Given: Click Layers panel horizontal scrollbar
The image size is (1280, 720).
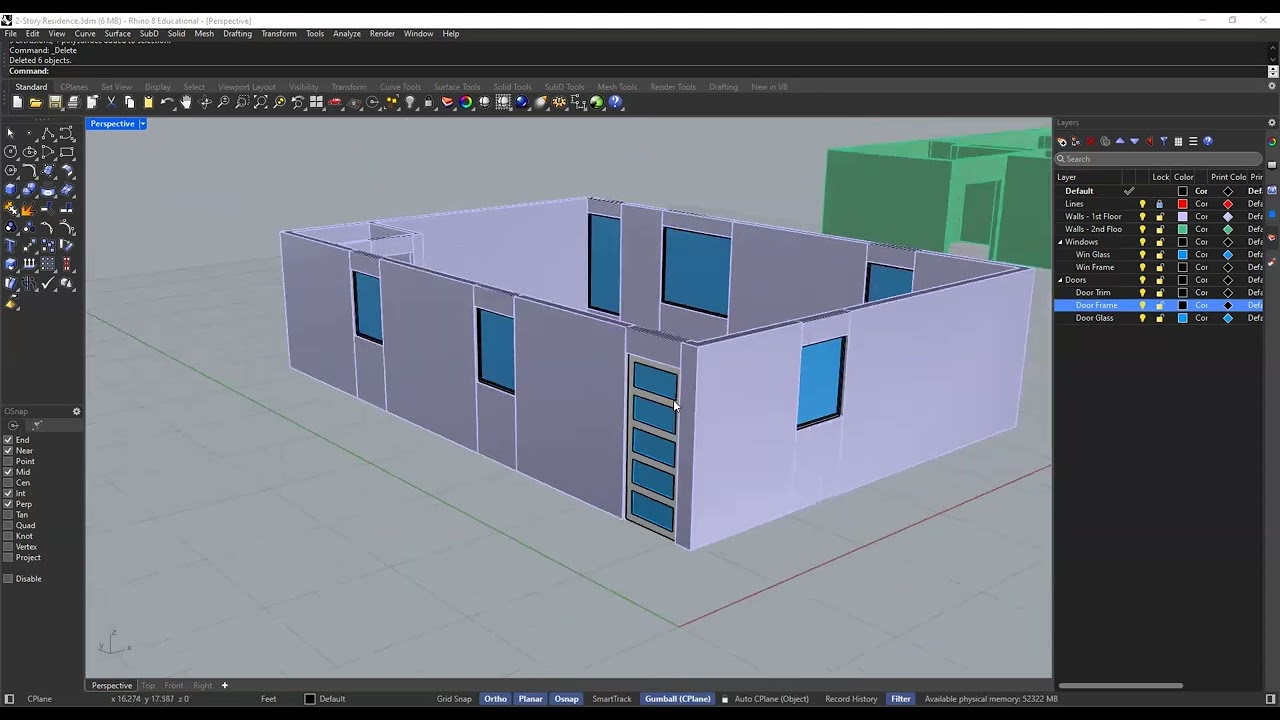Looking at the screenshot, I should pos(1120,686).
